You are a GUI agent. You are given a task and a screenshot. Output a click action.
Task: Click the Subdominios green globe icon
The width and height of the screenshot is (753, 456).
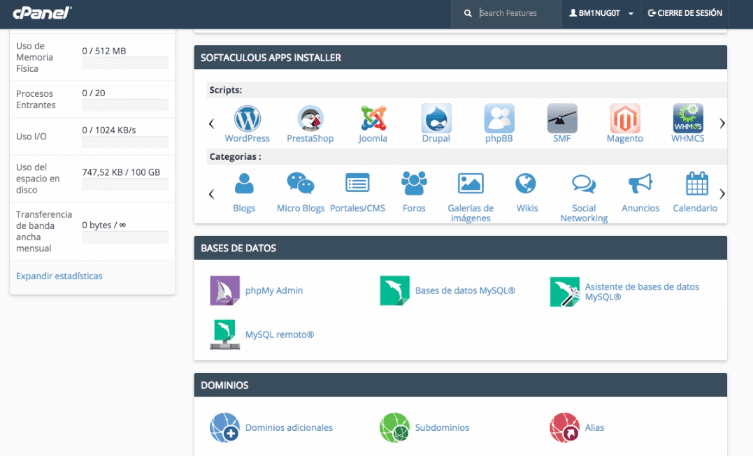395,427
